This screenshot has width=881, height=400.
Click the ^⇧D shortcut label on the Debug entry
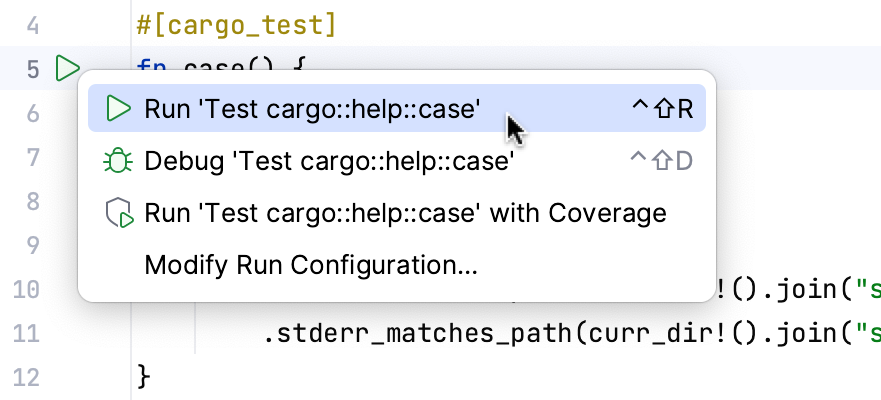pos(661,161)
